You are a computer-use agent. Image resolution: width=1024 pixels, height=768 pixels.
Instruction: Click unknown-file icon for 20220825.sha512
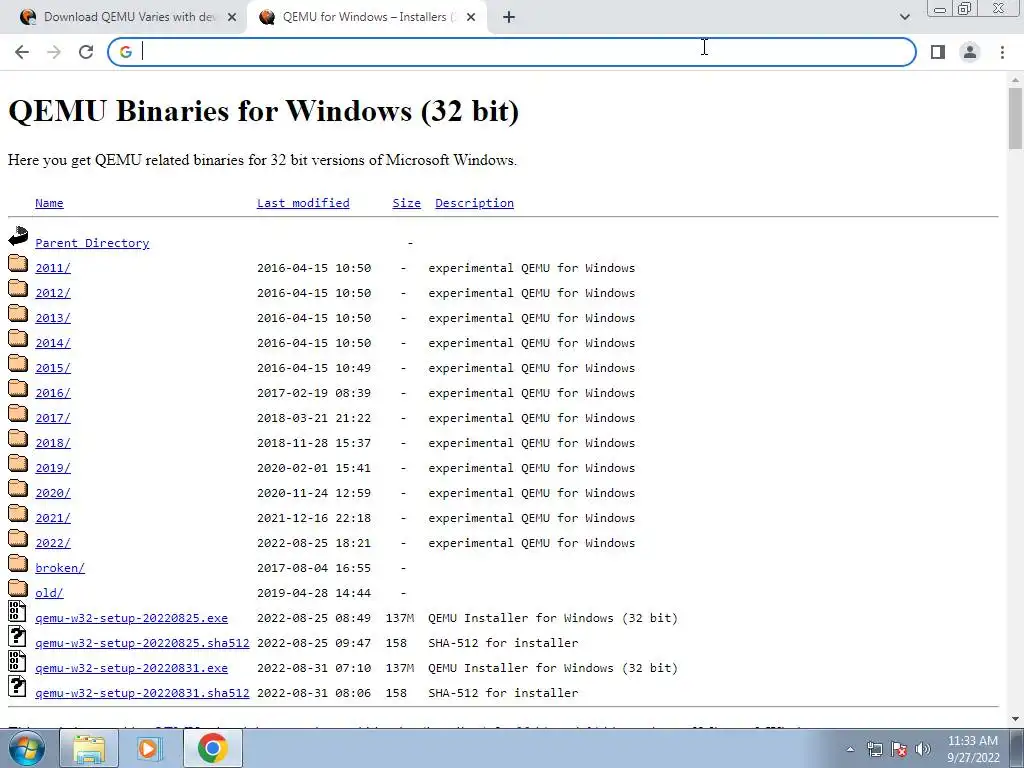(x=17, y=636)
